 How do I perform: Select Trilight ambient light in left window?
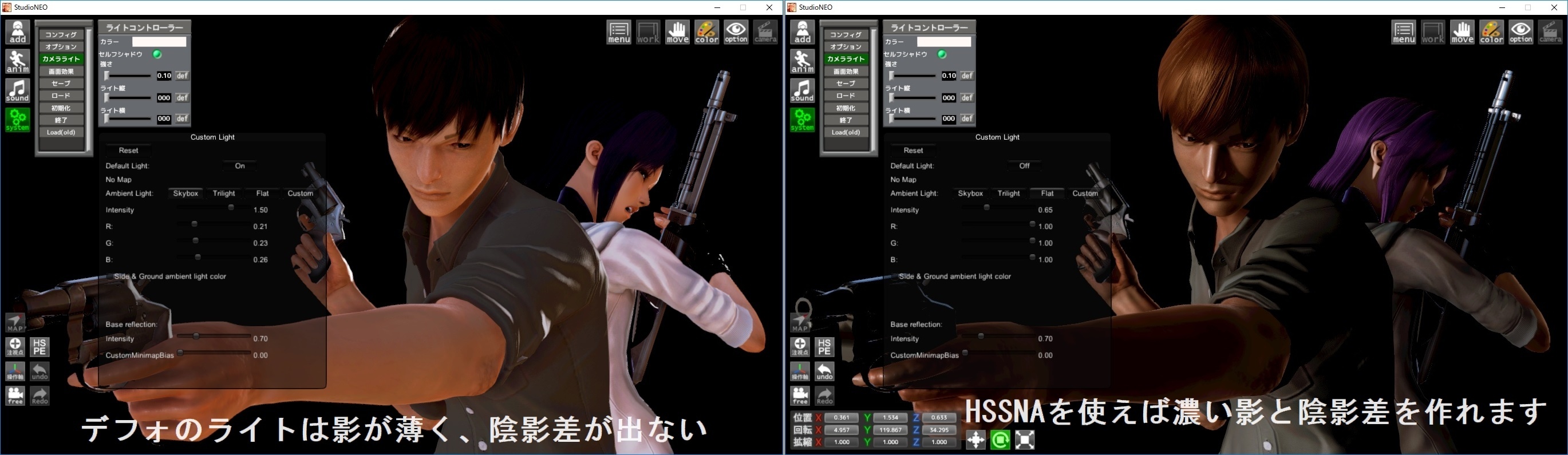(224, 193)
